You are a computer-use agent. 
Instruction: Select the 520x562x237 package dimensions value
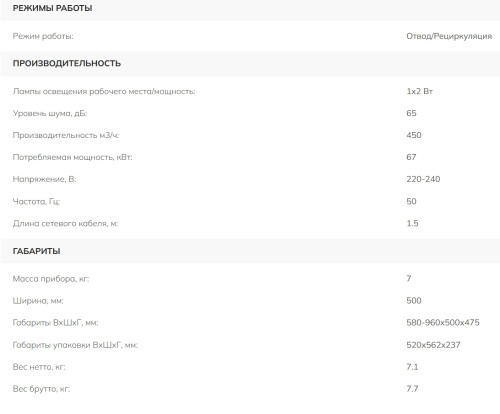coord(433,345)
